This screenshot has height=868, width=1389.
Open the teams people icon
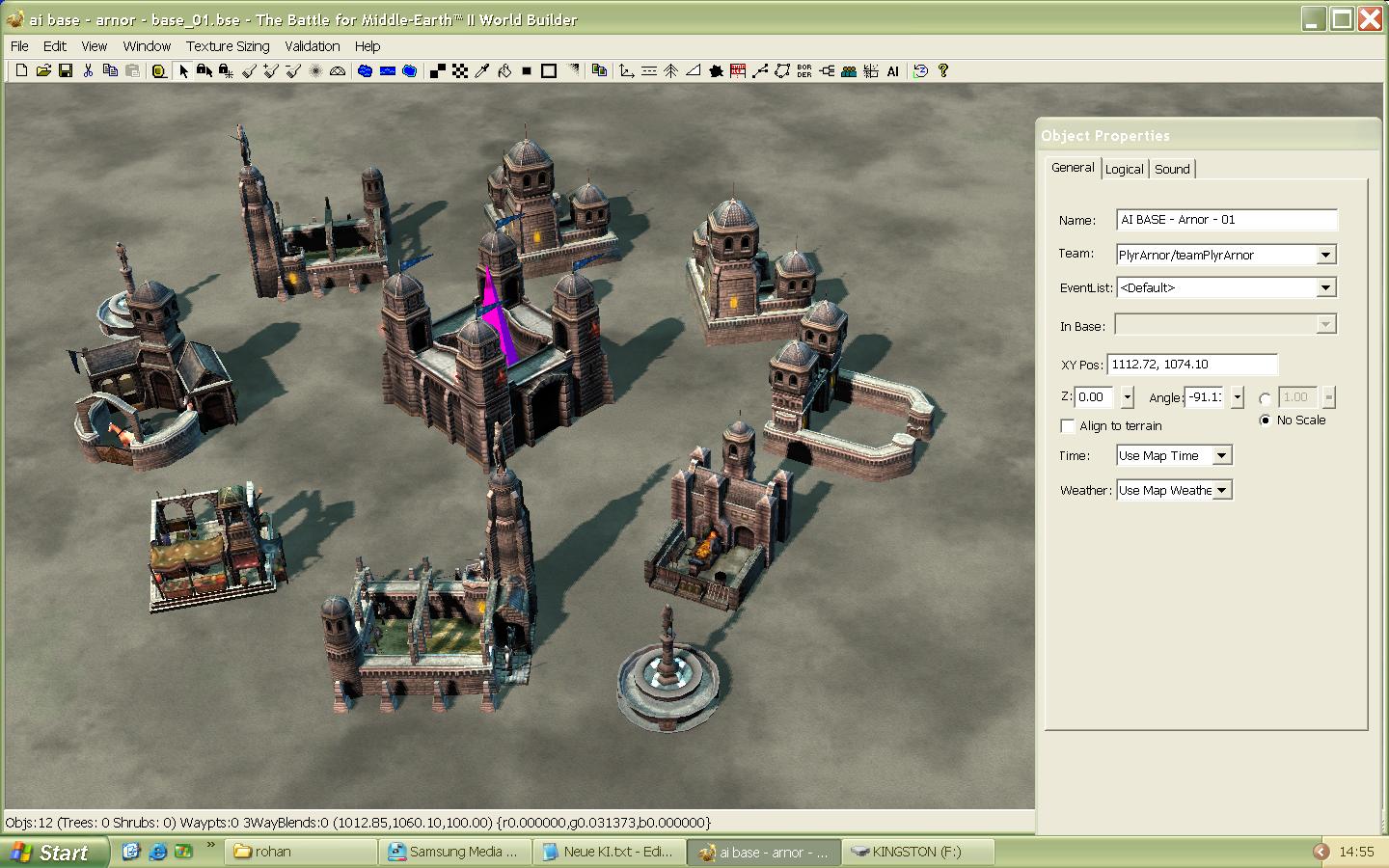849,70
